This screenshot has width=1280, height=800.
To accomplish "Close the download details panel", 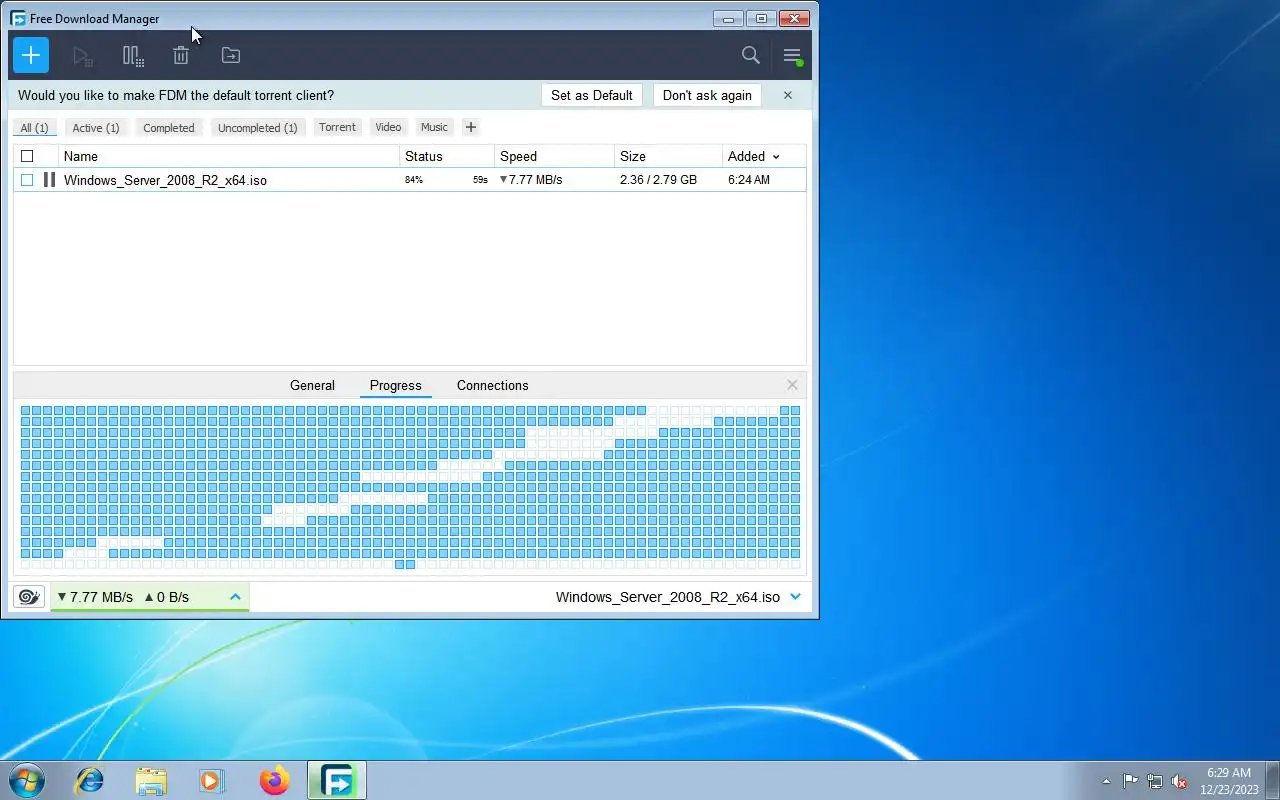I will [792, 385].
